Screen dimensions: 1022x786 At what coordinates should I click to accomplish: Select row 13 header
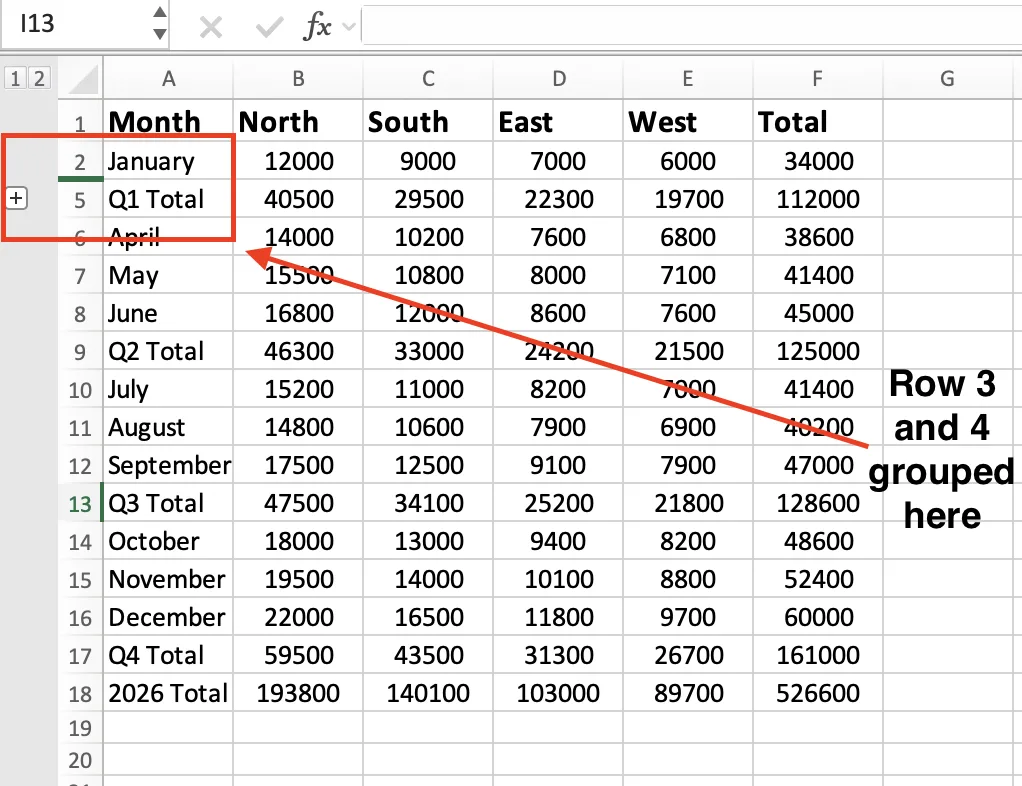click(x=80, y=503)
